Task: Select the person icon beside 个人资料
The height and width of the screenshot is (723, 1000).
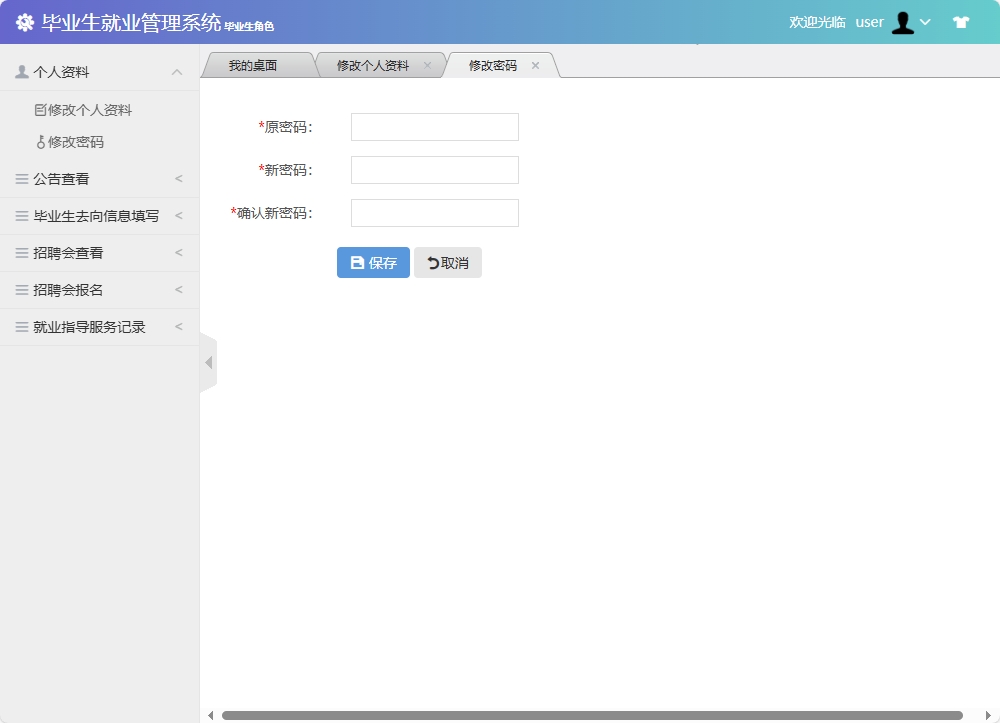Action: pyautogui.click(x=20, y=71)
